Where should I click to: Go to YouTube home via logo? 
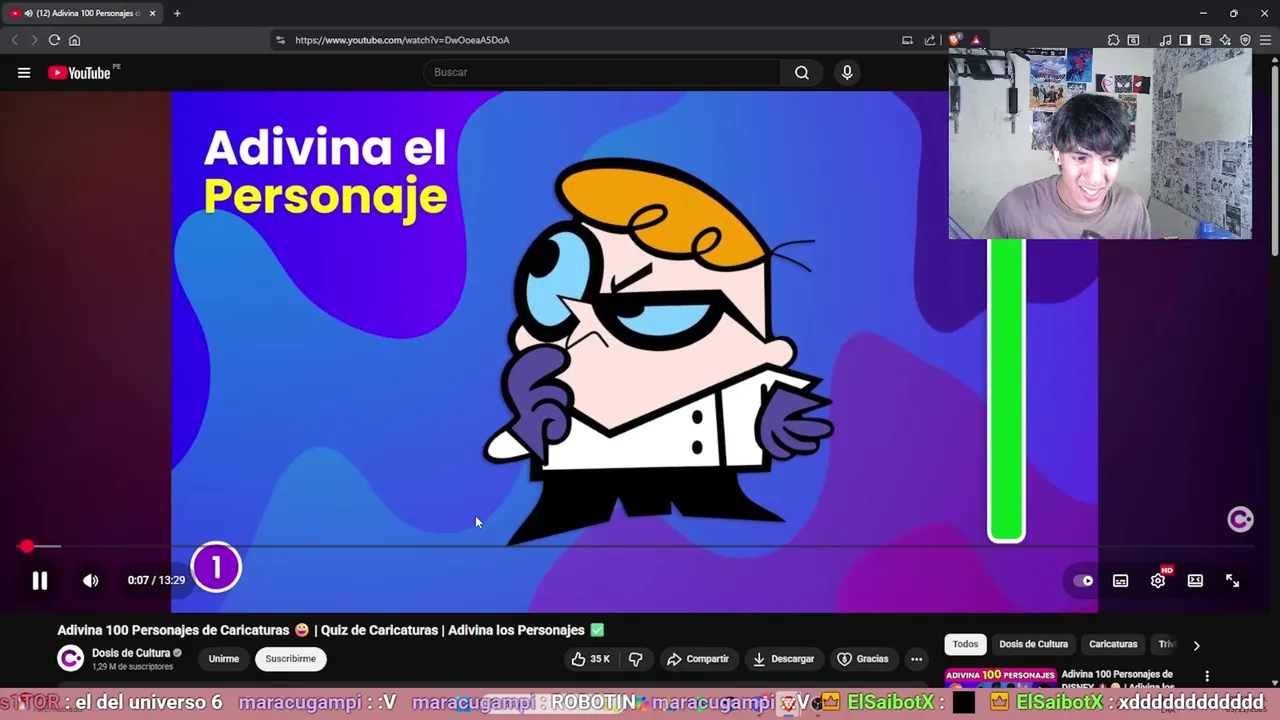tap(81, 72)
